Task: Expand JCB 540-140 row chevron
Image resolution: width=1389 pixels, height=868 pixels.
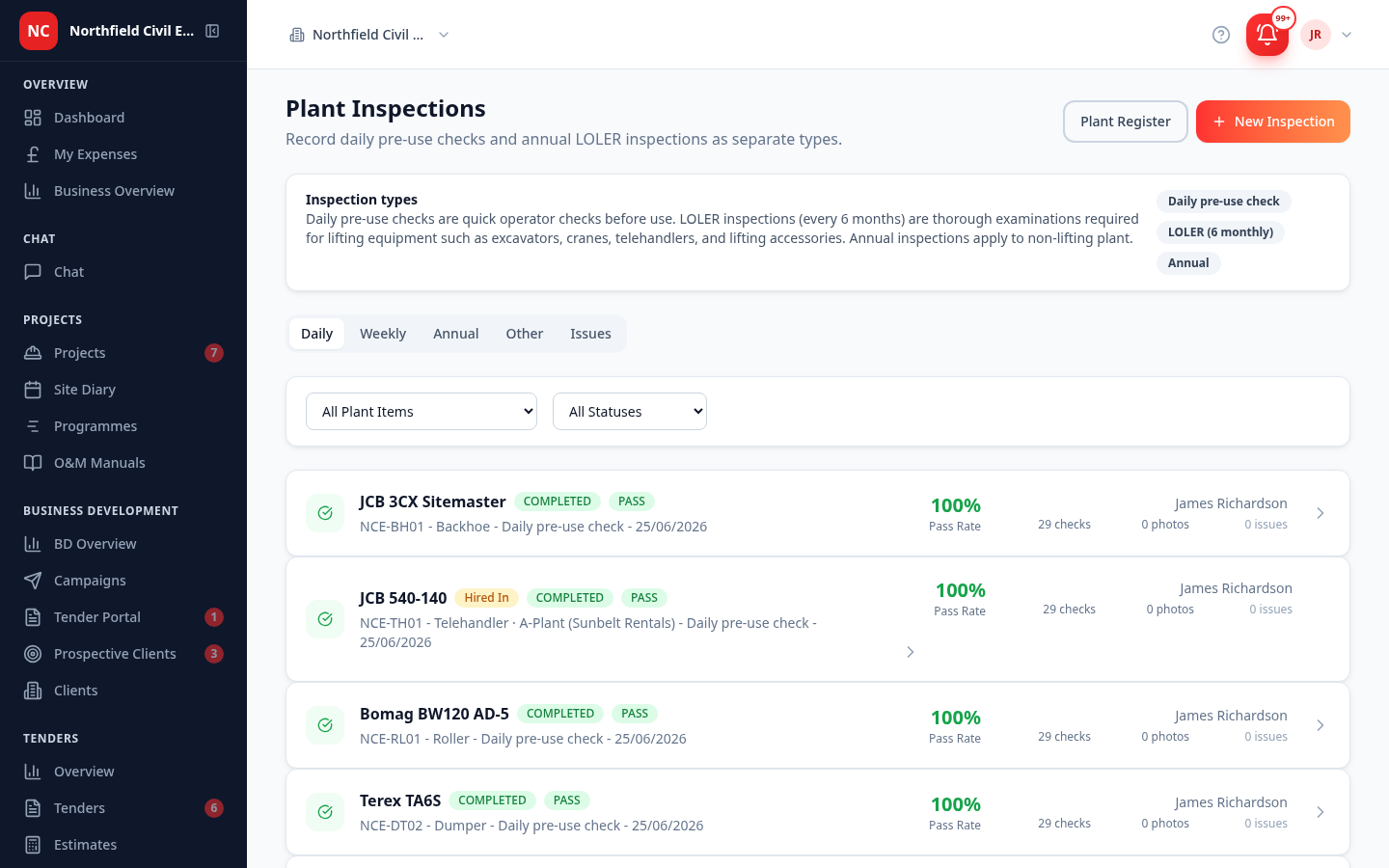Action: (911, 652)
